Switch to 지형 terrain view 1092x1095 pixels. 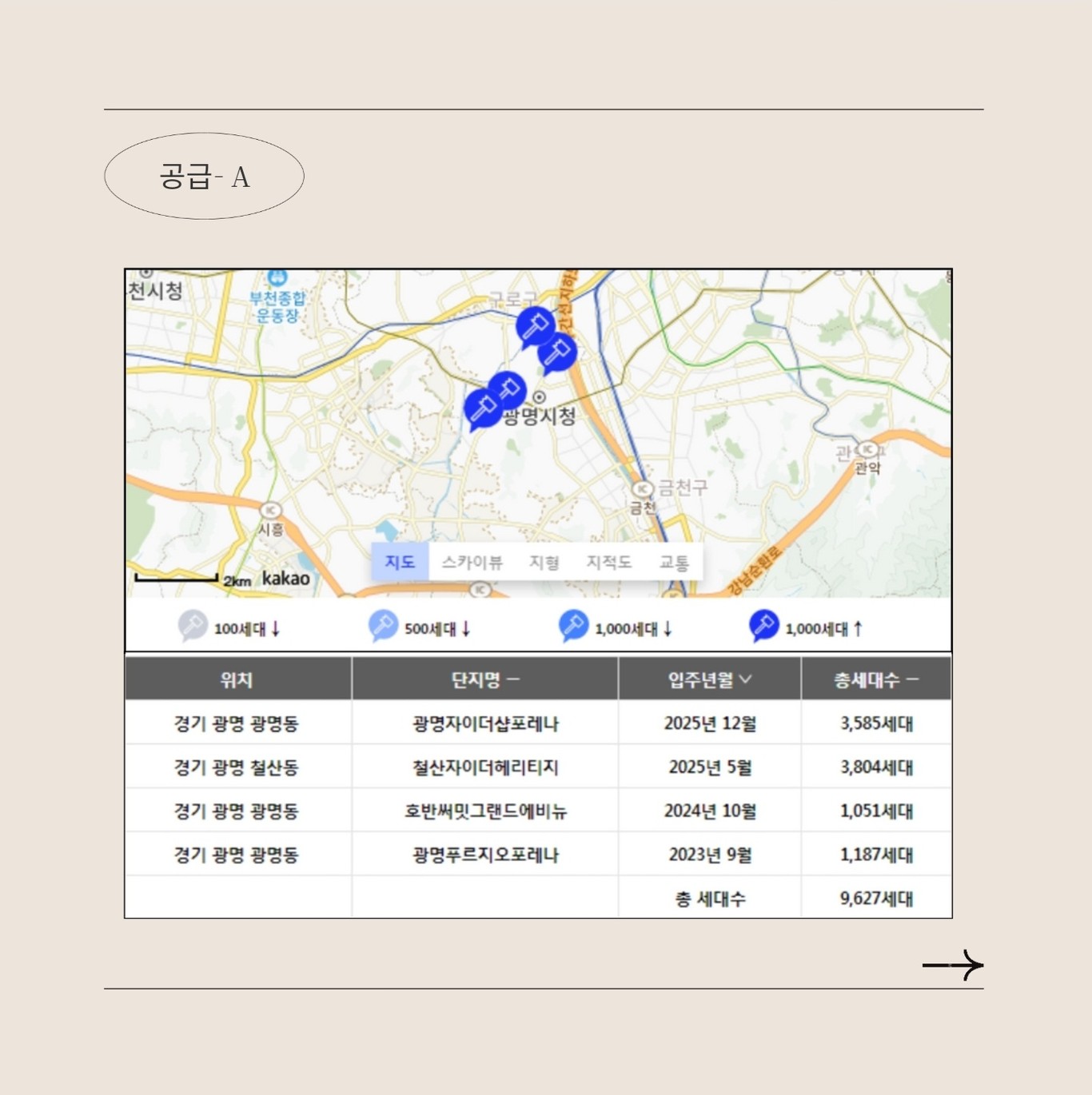(544, 562)
